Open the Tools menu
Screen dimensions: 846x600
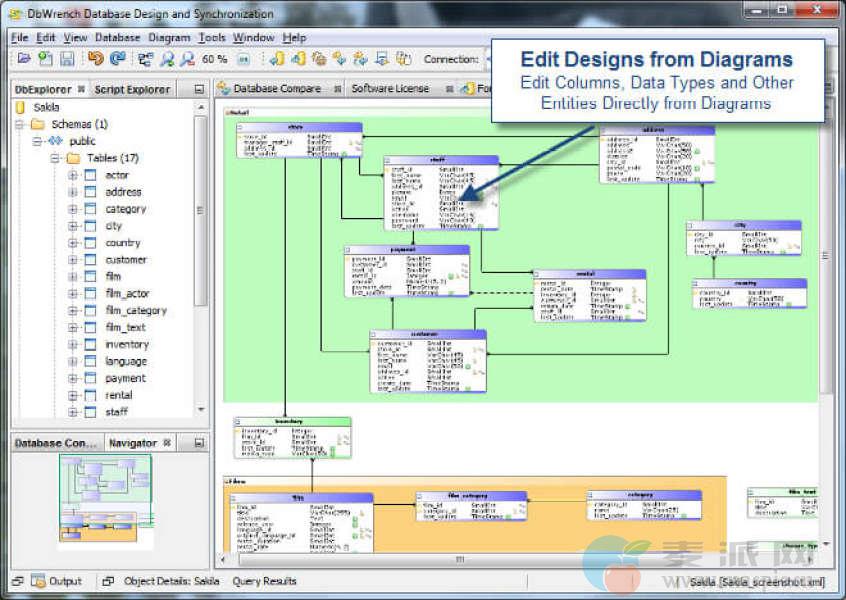tap(212, 38)
